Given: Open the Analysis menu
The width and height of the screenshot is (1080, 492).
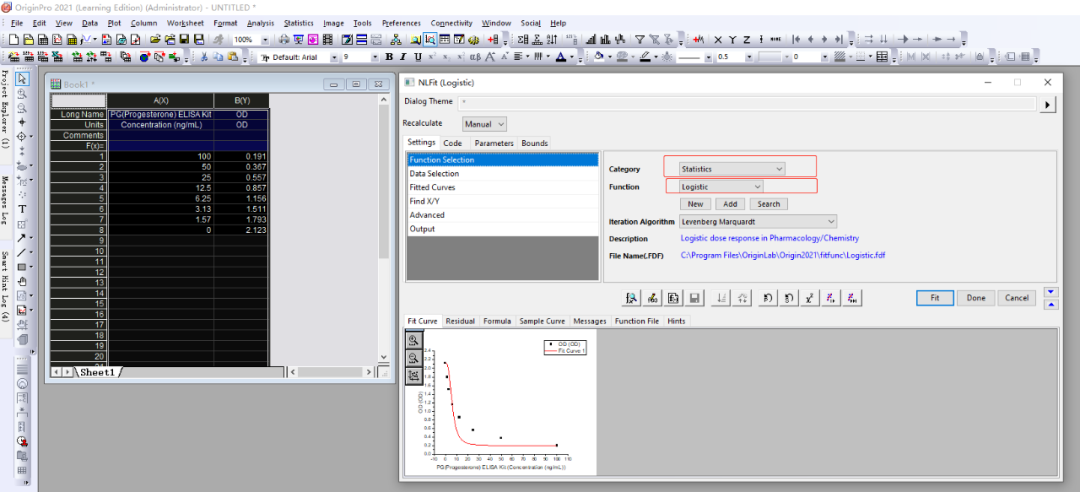Looking at the screenshot, I should (x=260, y=23).
